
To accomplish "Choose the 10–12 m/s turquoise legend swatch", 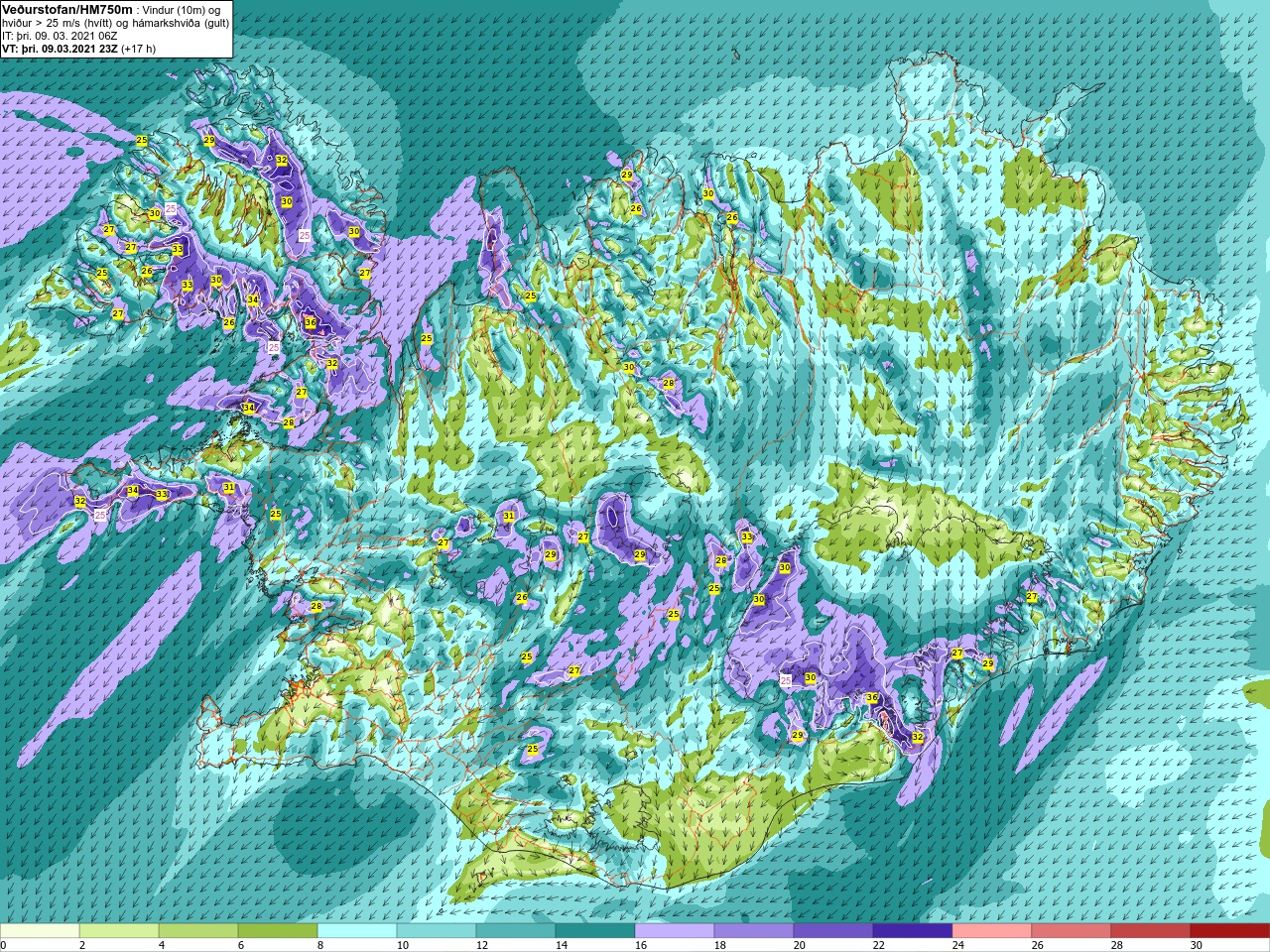I will 437,932.
